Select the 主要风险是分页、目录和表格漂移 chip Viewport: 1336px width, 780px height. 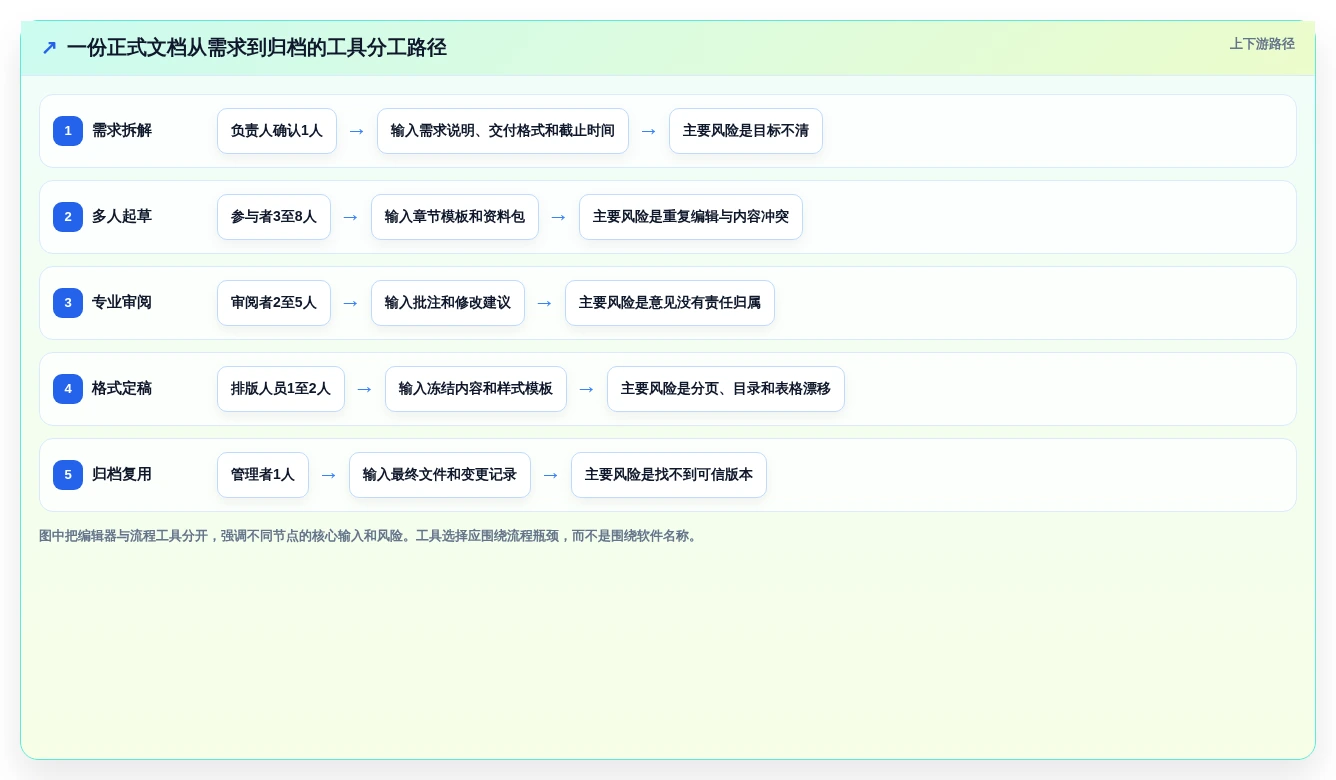point(726,389)
